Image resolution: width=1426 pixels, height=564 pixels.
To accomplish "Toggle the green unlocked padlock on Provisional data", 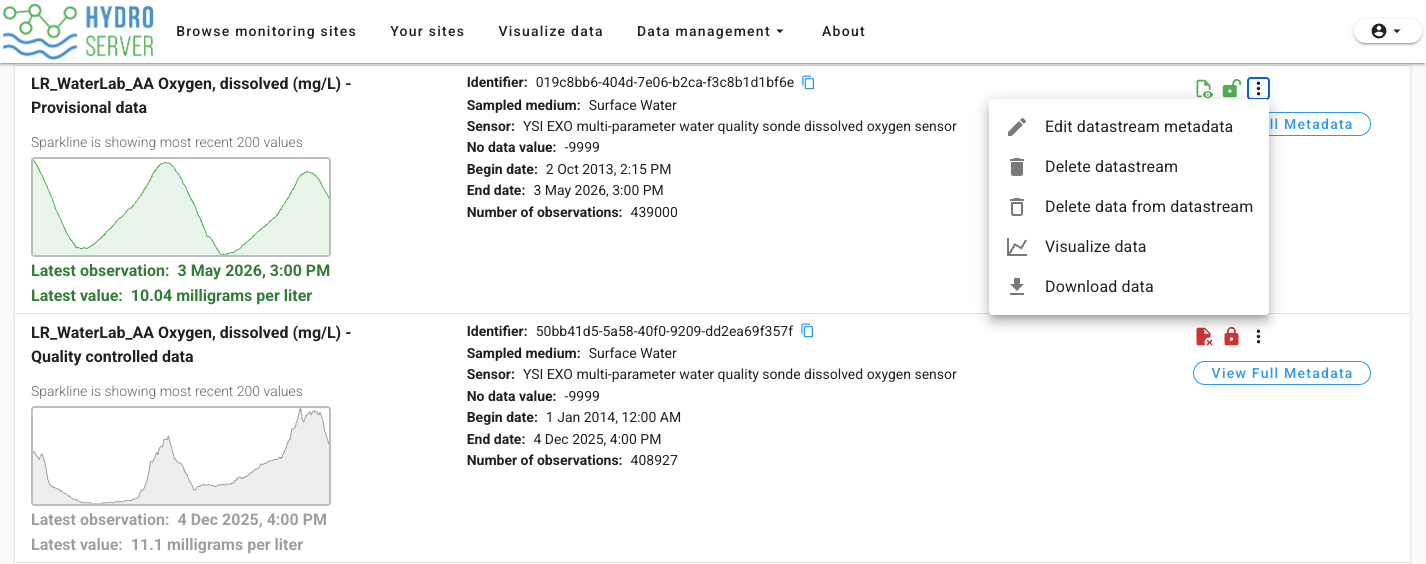I will click(x=1231, y=89).
